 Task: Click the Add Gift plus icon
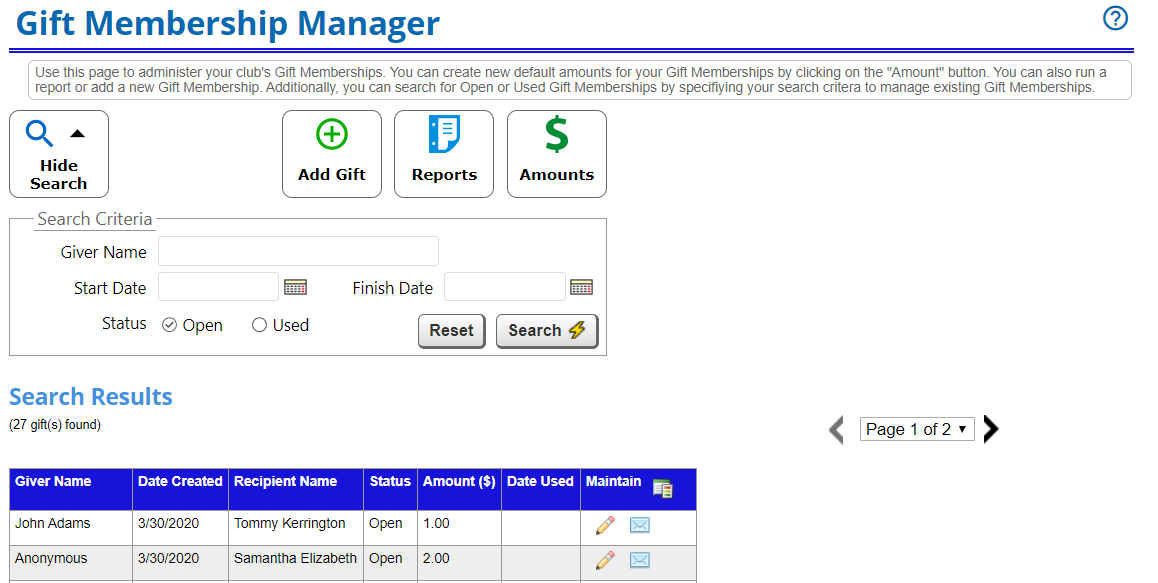pos(332,135)
